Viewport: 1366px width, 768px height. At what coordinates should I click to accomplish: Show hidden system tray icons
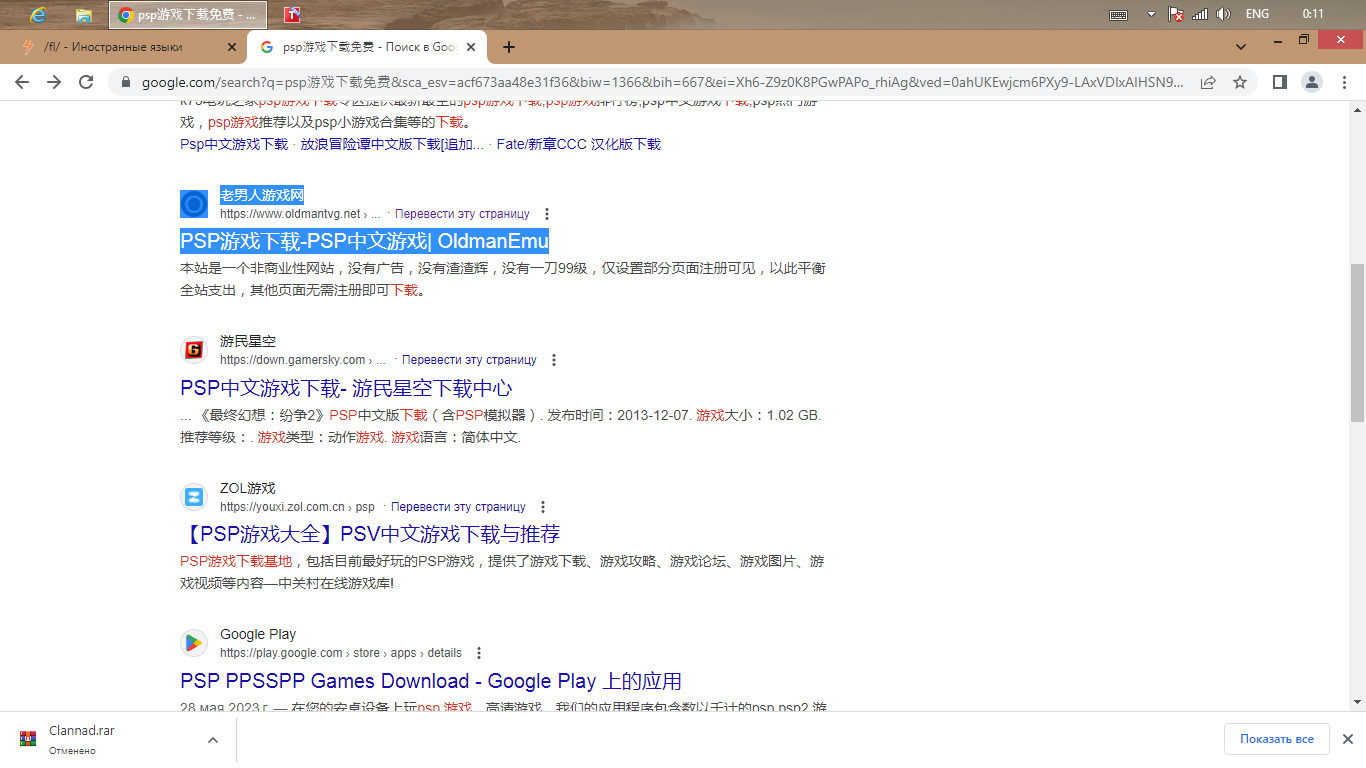tap(1151, 14)
